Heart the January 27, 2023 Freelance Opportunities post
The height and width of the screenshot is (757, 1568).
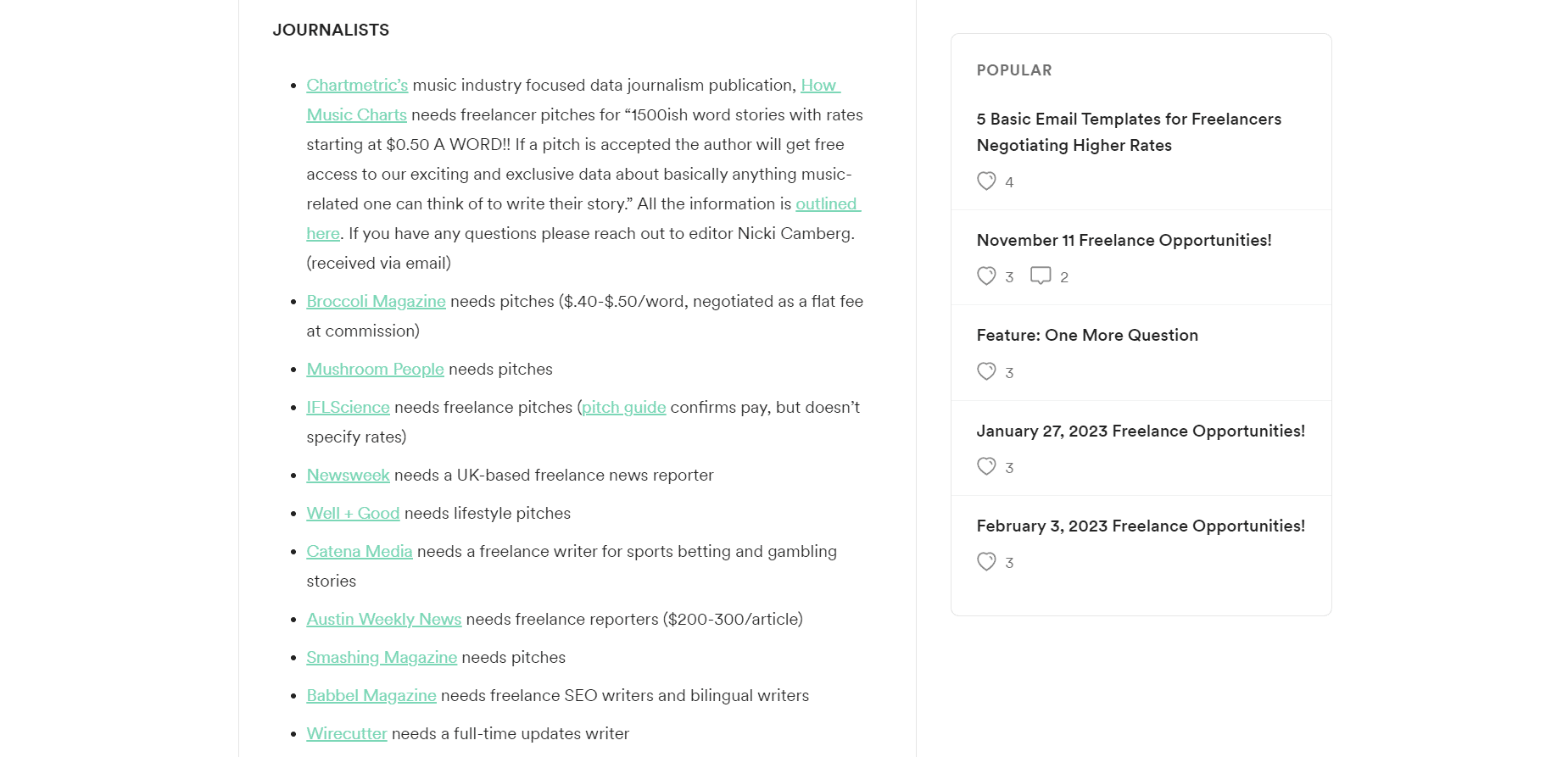coord(986,467)
